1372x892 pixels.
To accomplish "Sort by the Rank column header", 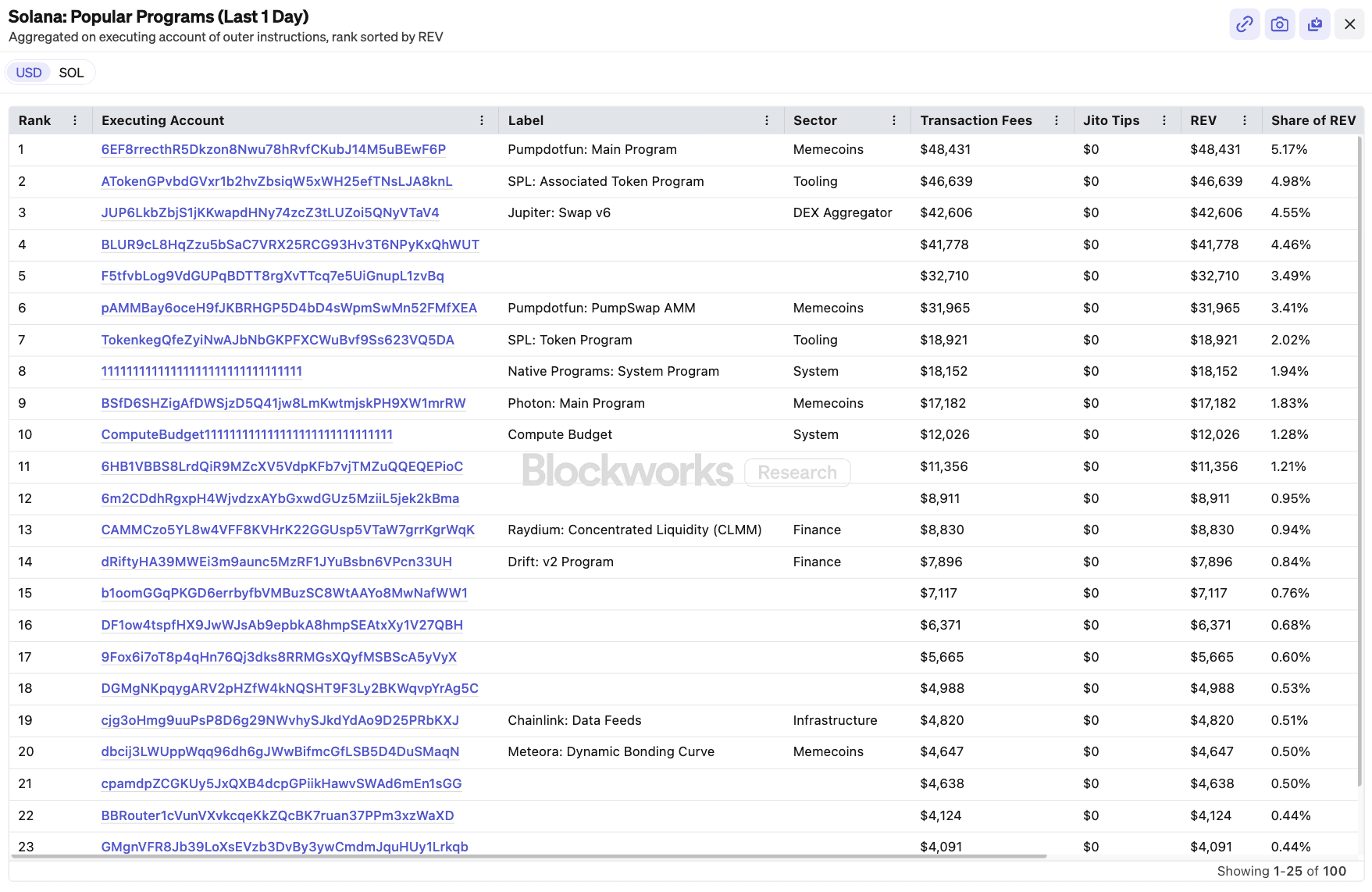I will (34, 120).
